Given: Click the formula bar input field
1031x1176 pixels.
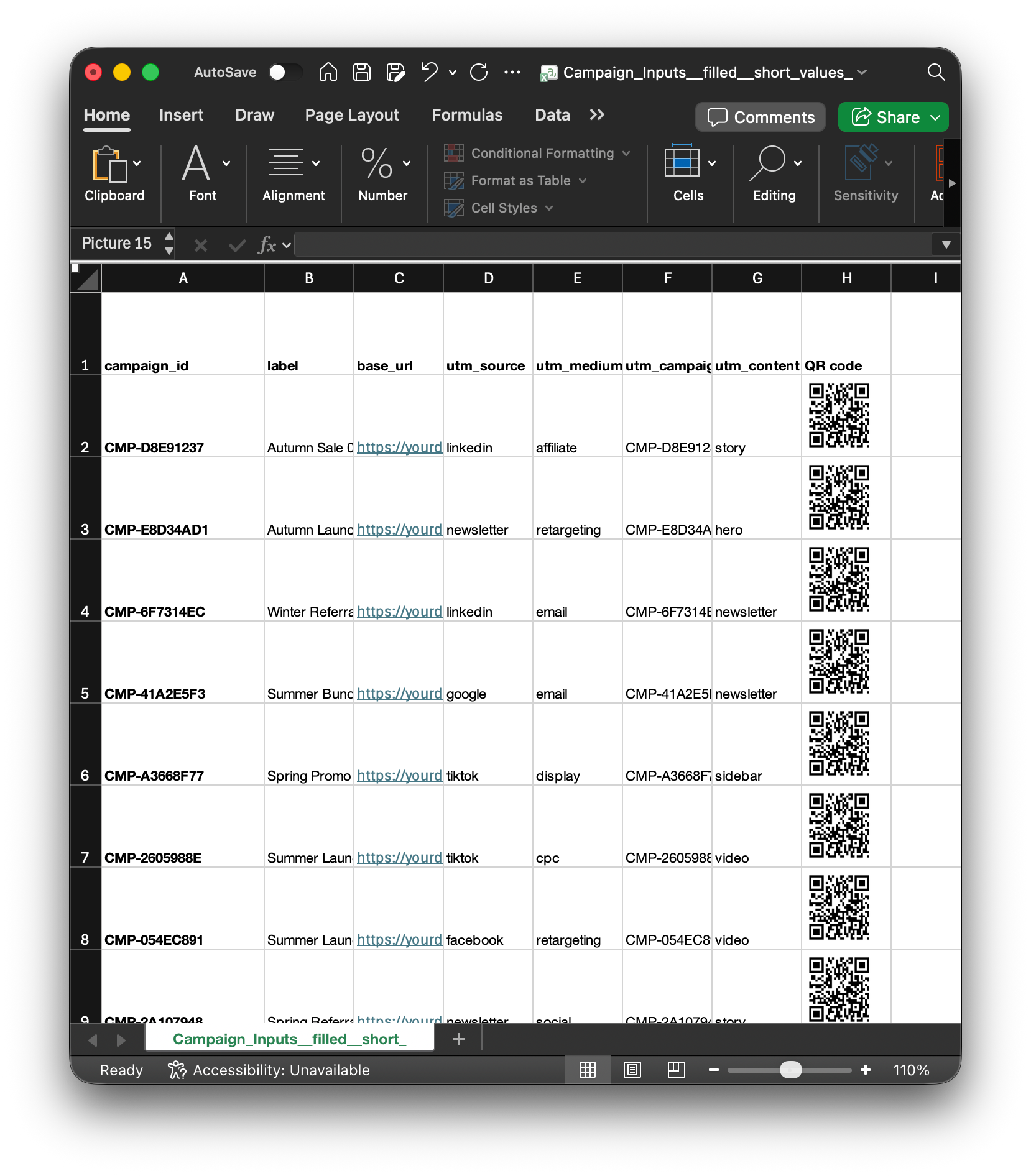Looking at the screenshot, I should coord(614,245).
